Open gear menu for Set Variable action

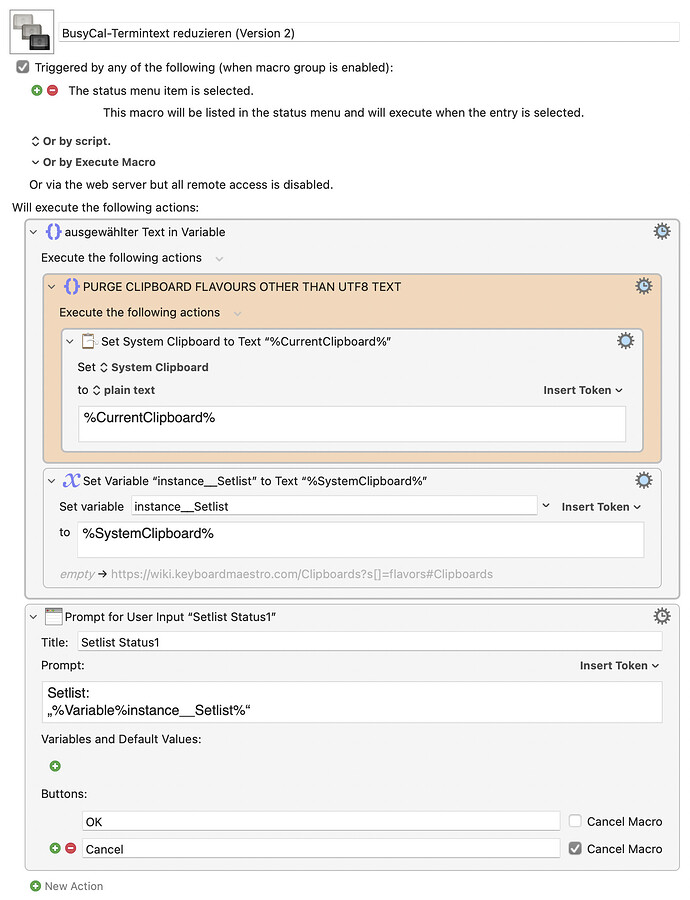pyautogui.click(x=644, y=481)
